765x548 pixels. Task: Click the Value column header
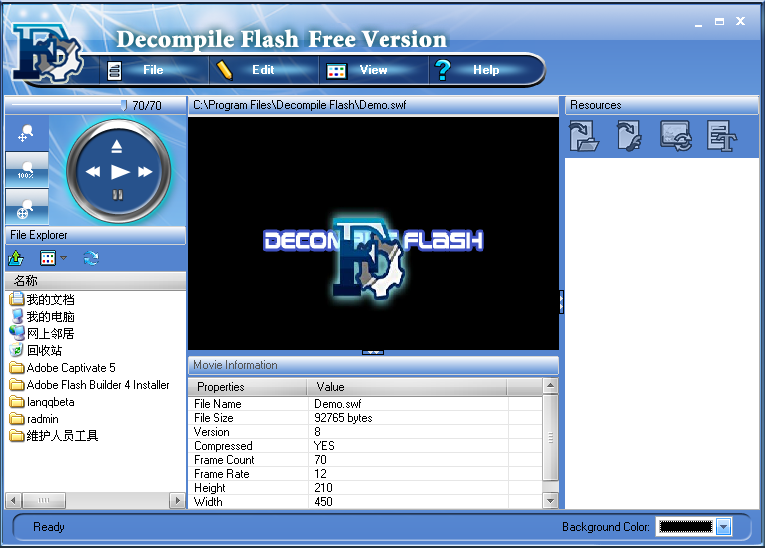pos(407,387)
